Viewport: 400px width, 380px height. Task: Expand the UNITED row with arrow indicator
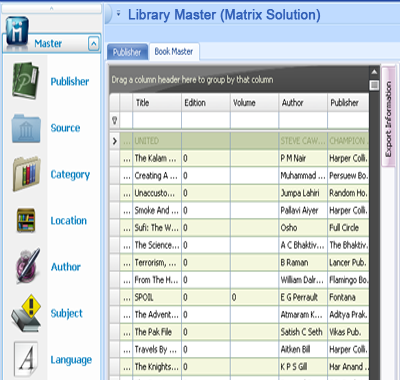(x=115, y=141)
